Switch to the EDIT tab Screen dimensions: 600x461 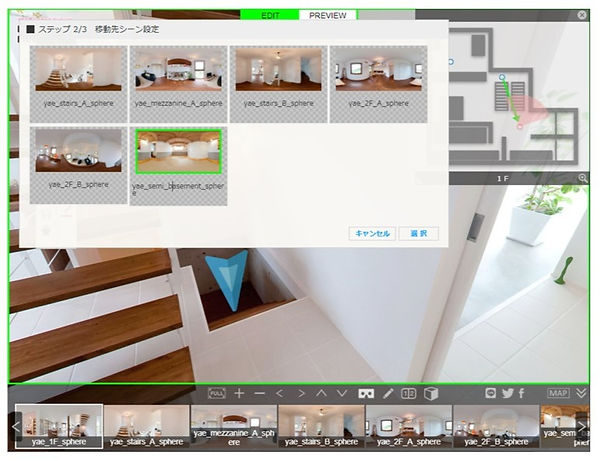pos(270,17)
